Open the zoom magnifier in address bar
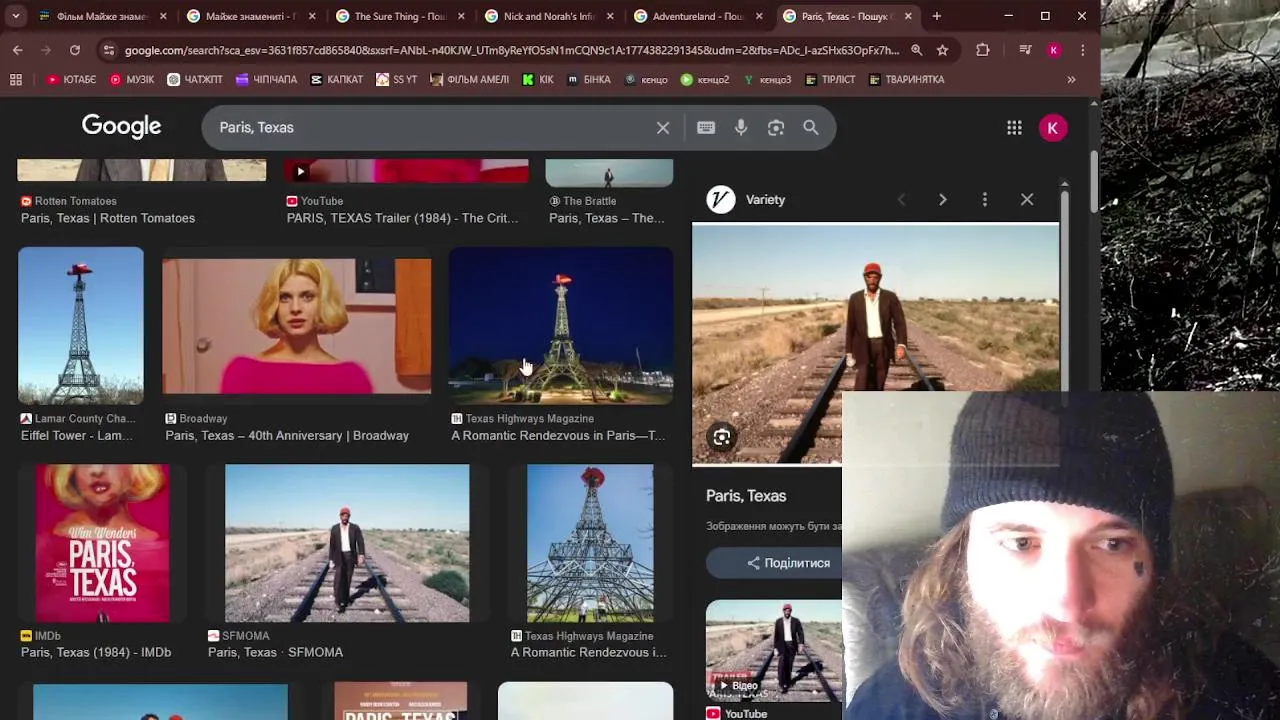1280x720 pixels. coord(916,50)
